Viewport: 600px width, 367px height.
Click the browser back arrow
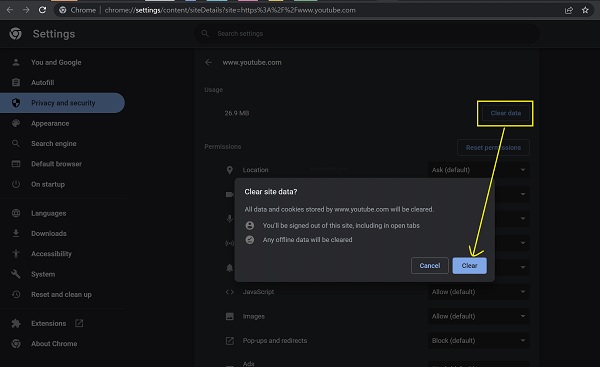[10, 10]
